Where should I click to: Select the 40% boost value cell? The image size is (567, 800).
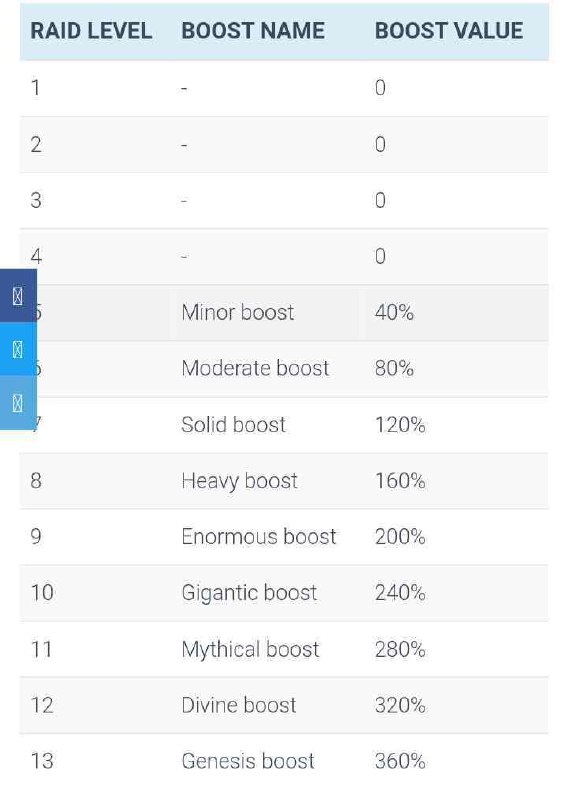click(x=394, y=312)
